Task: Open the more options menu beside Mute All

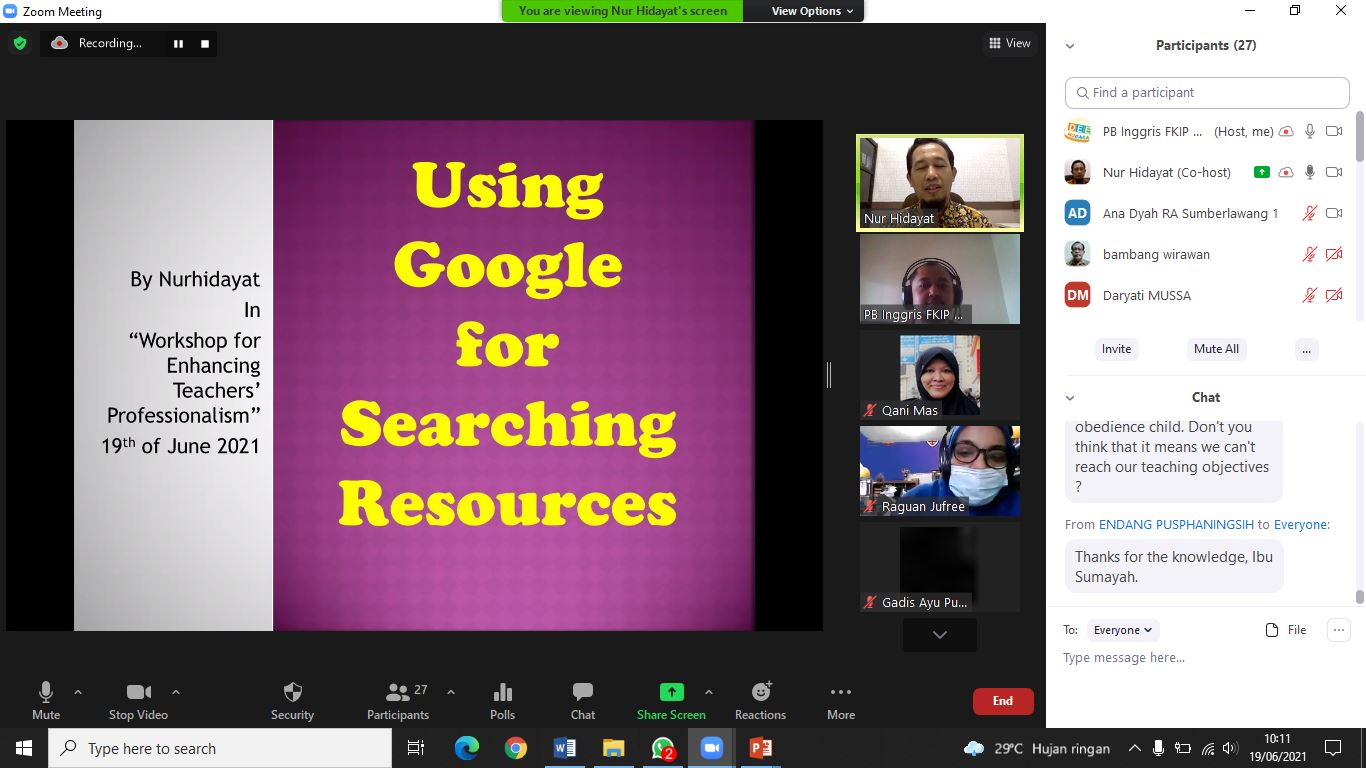Action: (x=1307, y=349)
